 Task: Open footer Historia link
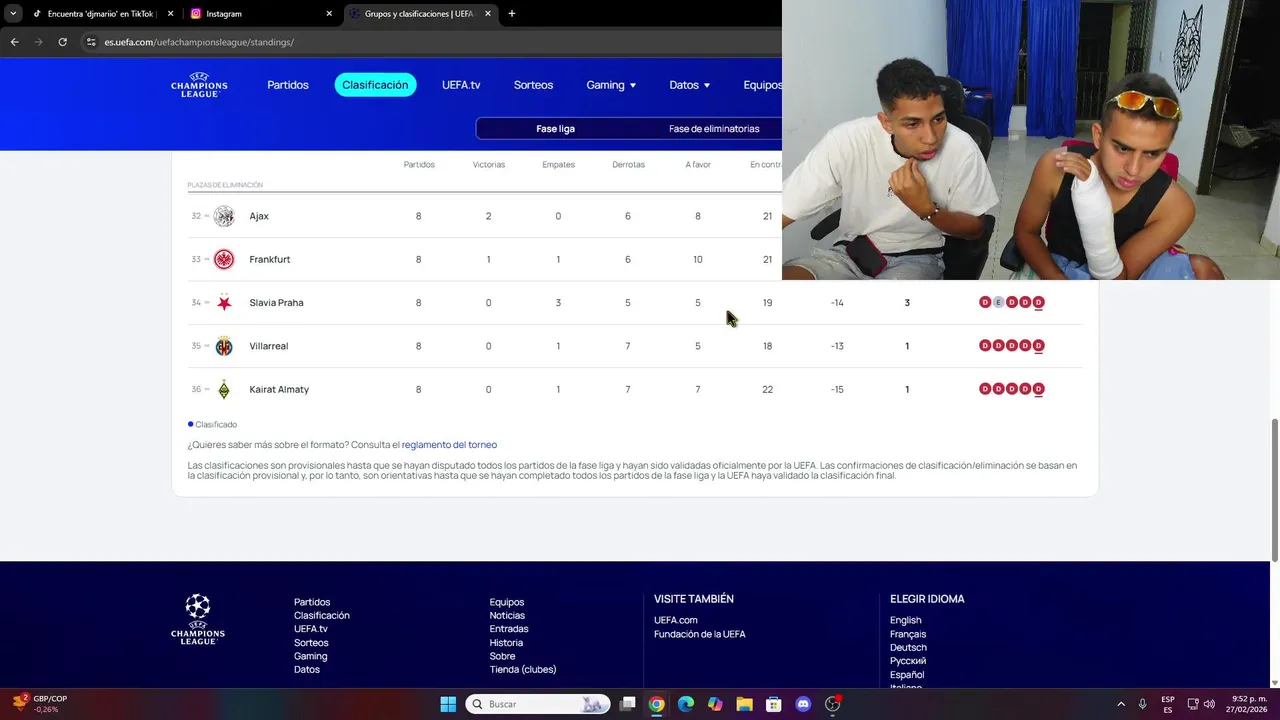506,642
